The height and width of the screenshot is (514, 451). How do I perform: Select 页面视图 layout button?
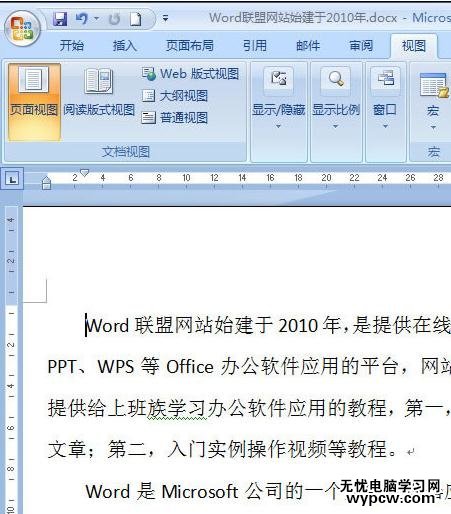(34, 102)
